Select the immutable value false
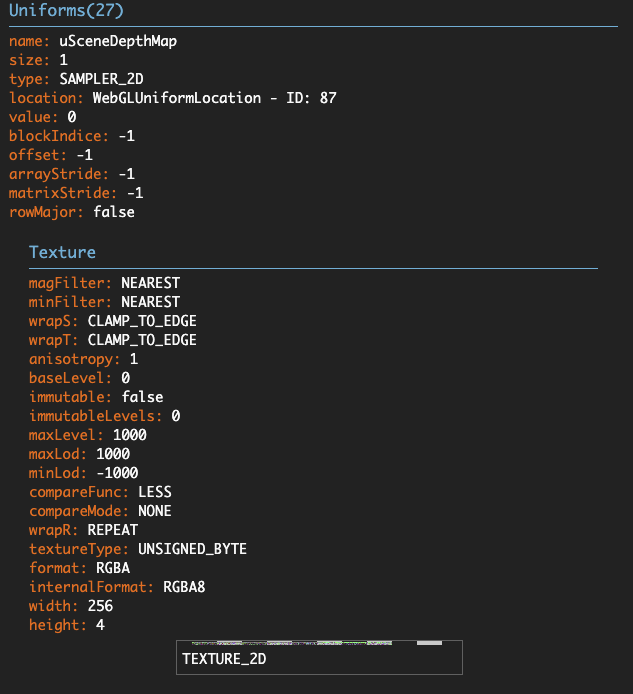Viewport: 633px width, 694px height. 142,397
